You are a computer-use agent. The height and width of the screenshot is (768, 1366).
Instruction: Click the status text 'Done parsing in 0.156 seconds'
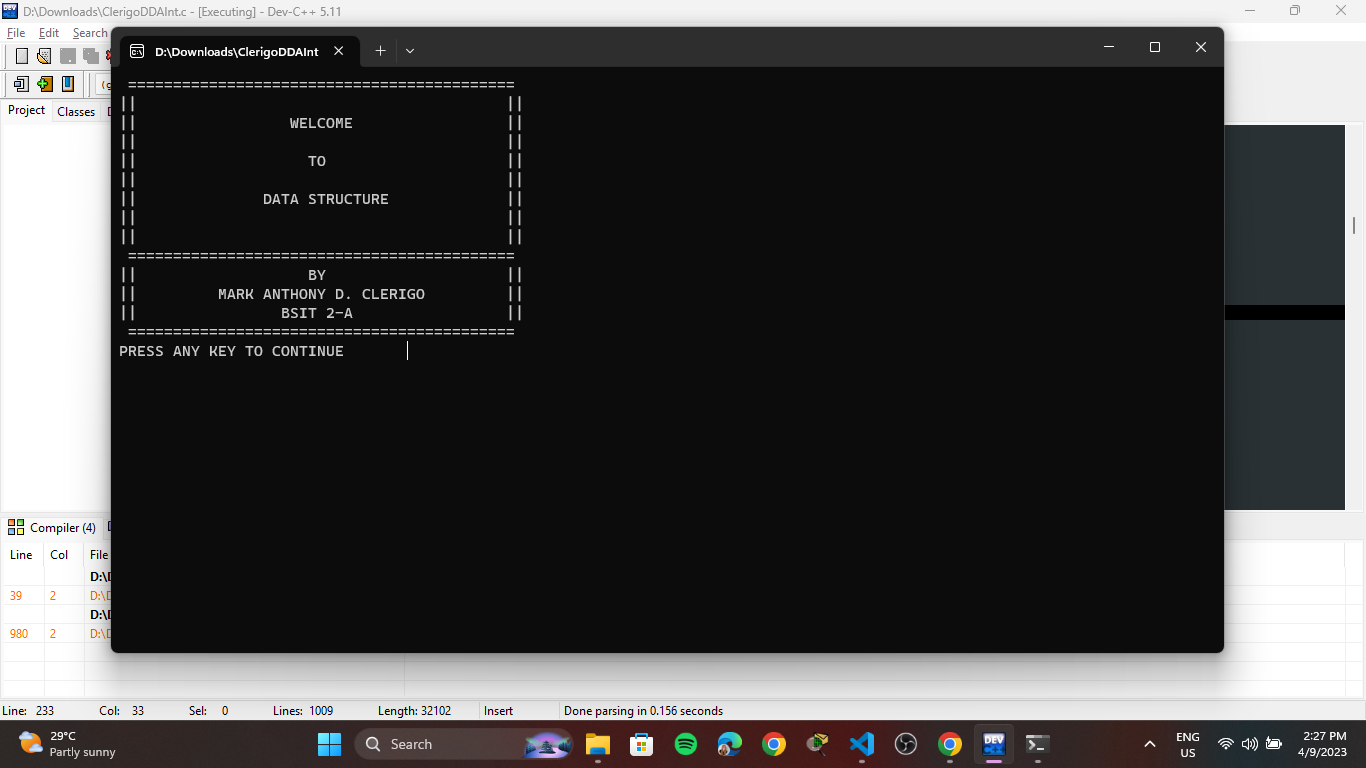coord(643,711)
